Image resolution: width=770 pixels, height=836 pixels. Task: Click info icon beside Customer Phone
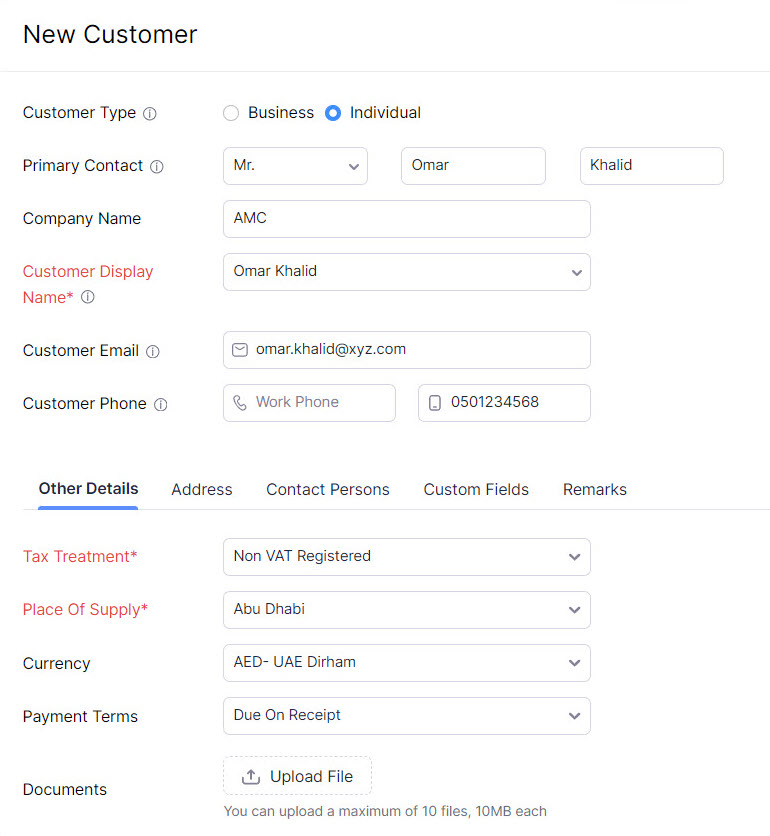point(161,405)
